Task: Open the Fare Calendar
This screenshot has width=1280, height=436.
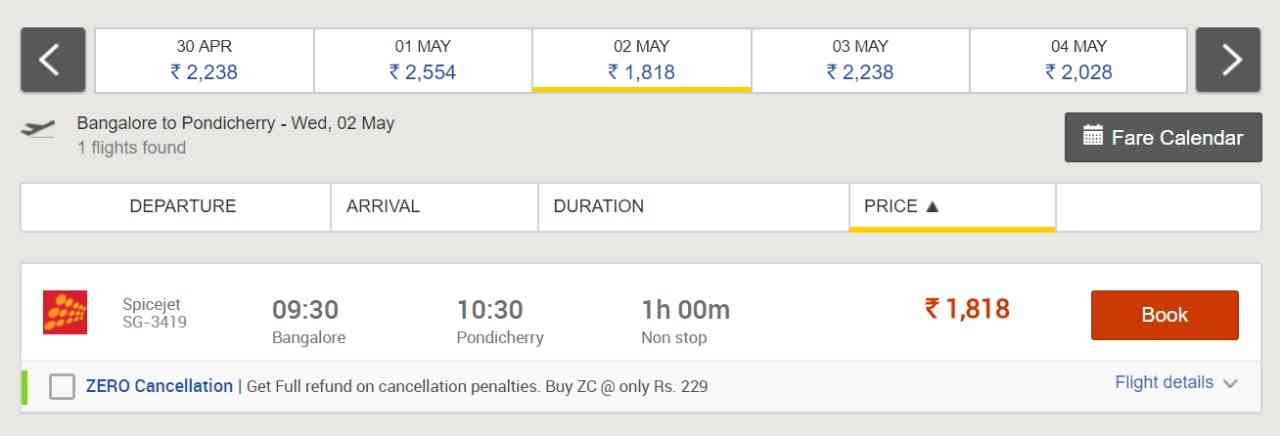Action: 1163,137
